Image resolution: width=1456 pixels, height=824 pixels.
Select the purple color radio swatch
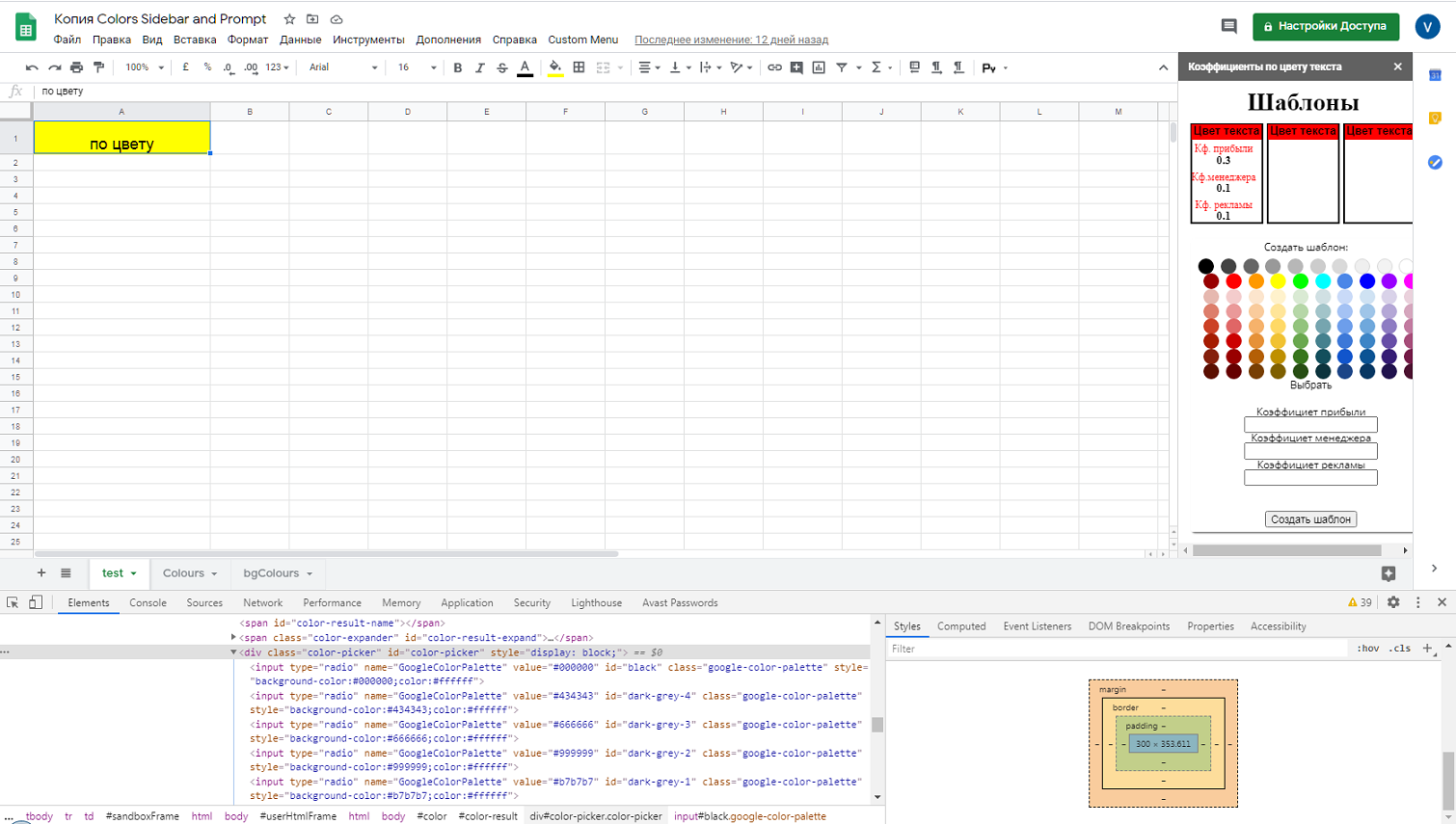pos(1389,281)
